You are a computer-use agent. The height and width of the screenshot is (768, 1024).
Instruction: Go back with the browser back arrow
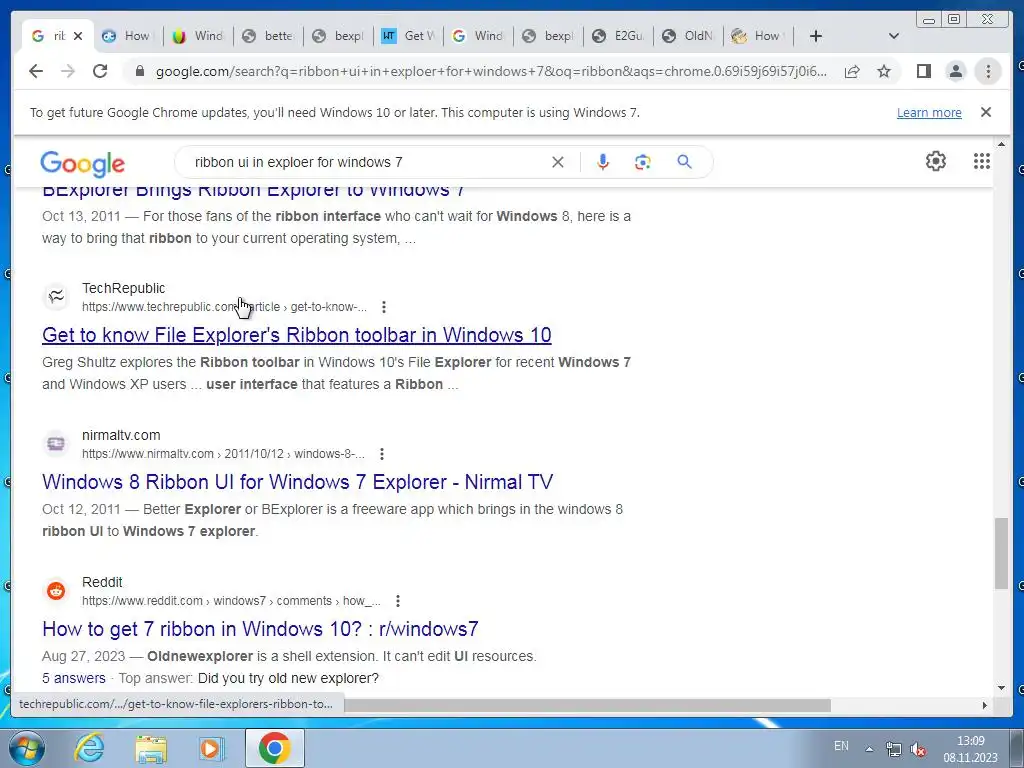[36, 71]
